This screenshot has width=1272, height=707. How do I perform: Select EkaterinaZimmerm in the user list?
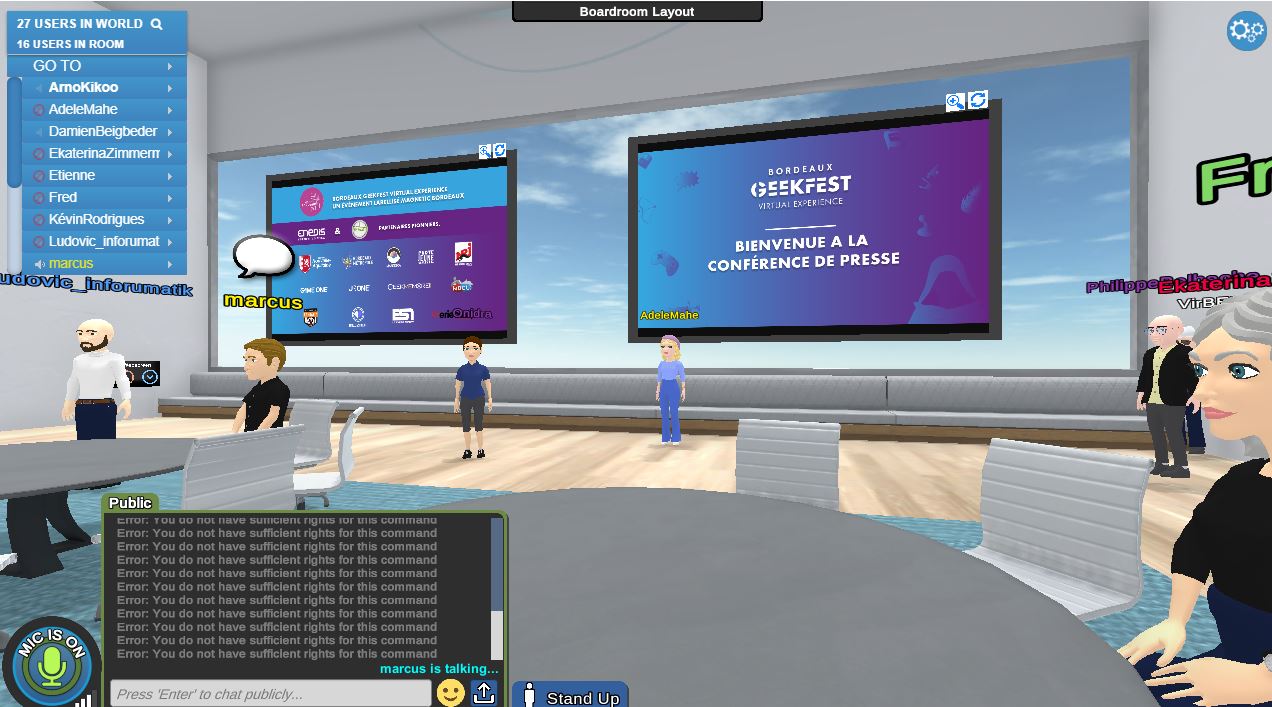104,154
